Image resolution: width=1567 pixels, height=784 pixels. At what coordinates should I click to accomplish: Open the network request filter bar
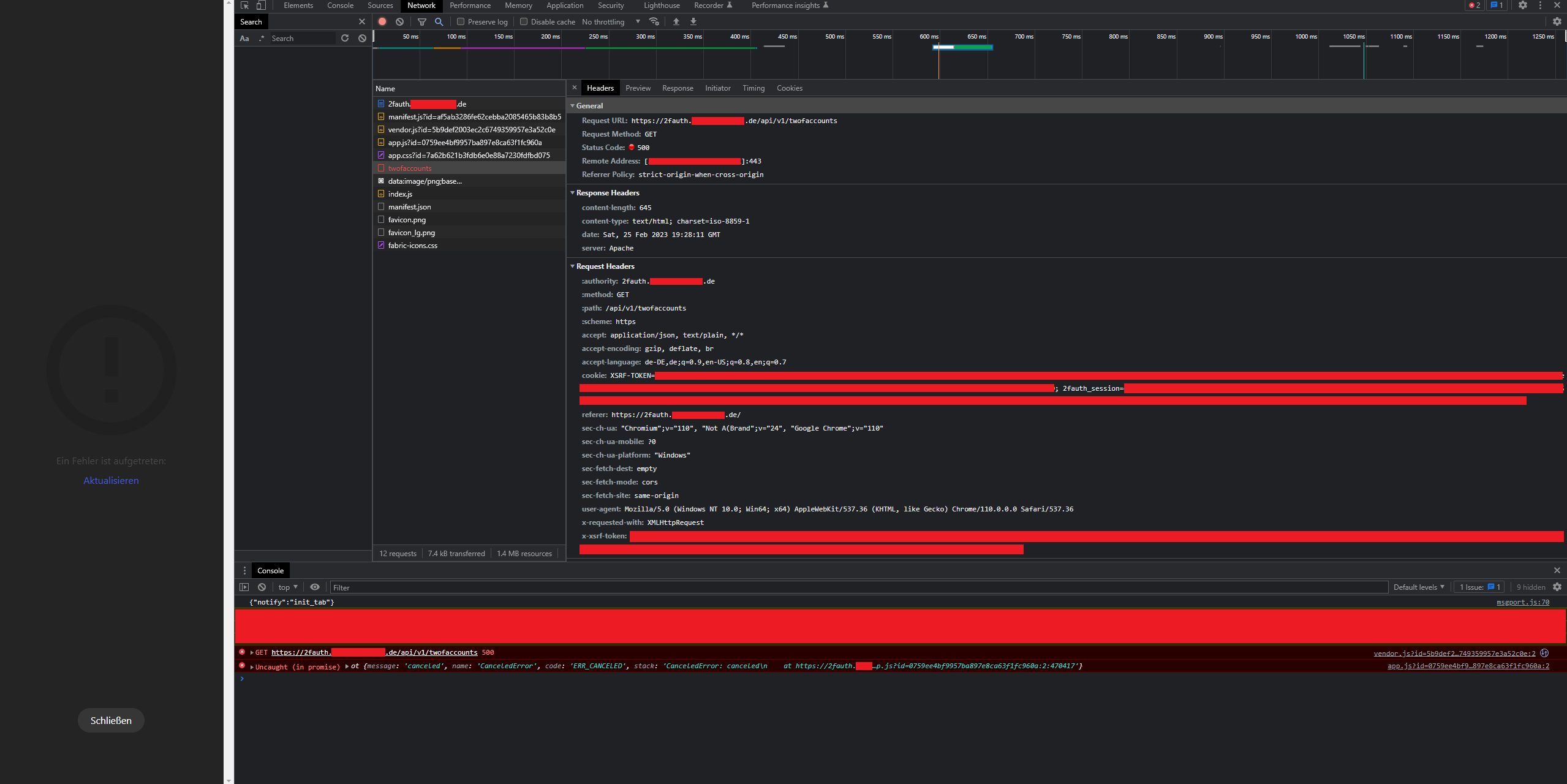coord(421,21)
